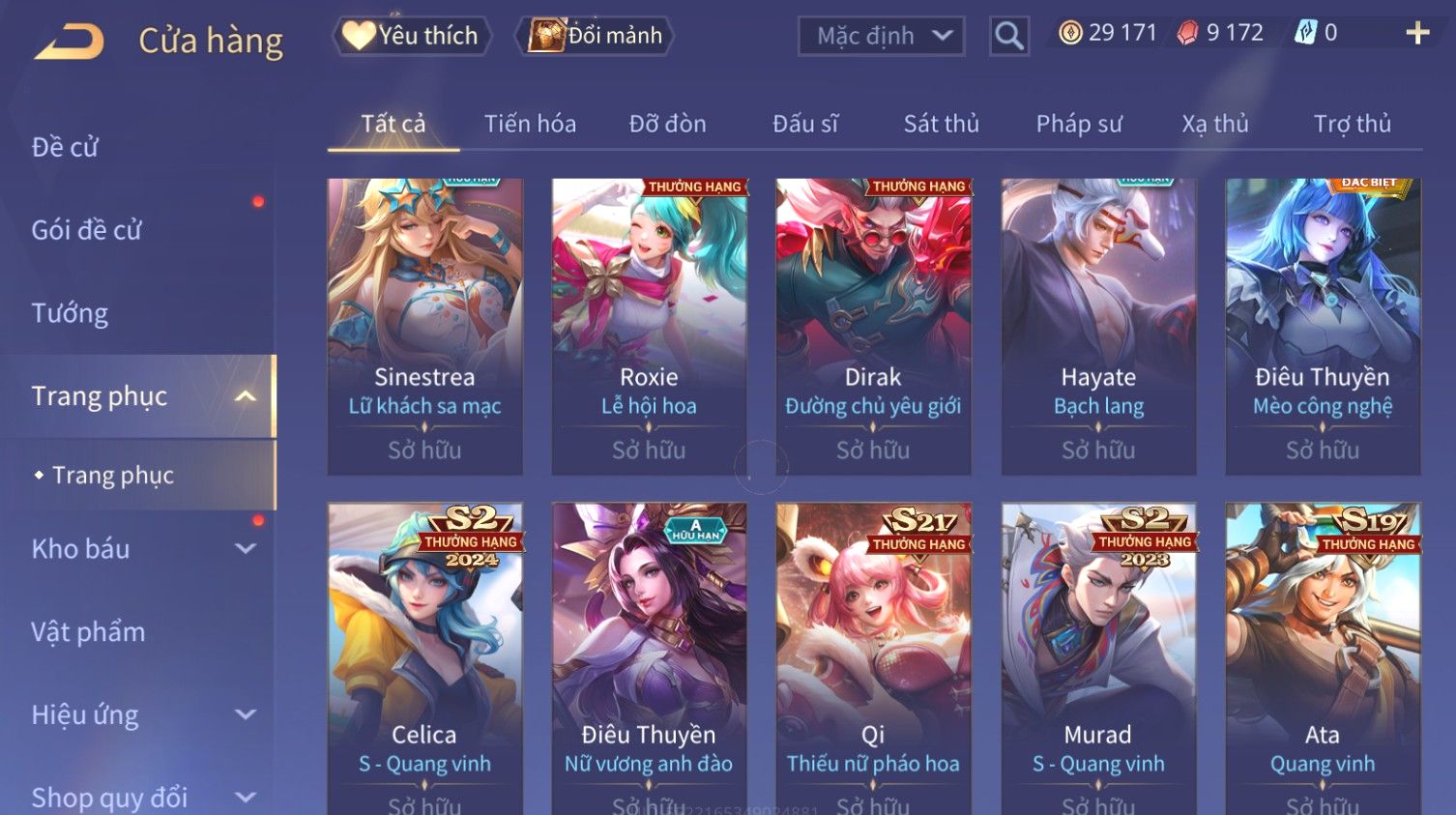Select the Hayate Bạch lang skin card
The width and height of the screenshot is (1456, 815).
(1098, 327)
